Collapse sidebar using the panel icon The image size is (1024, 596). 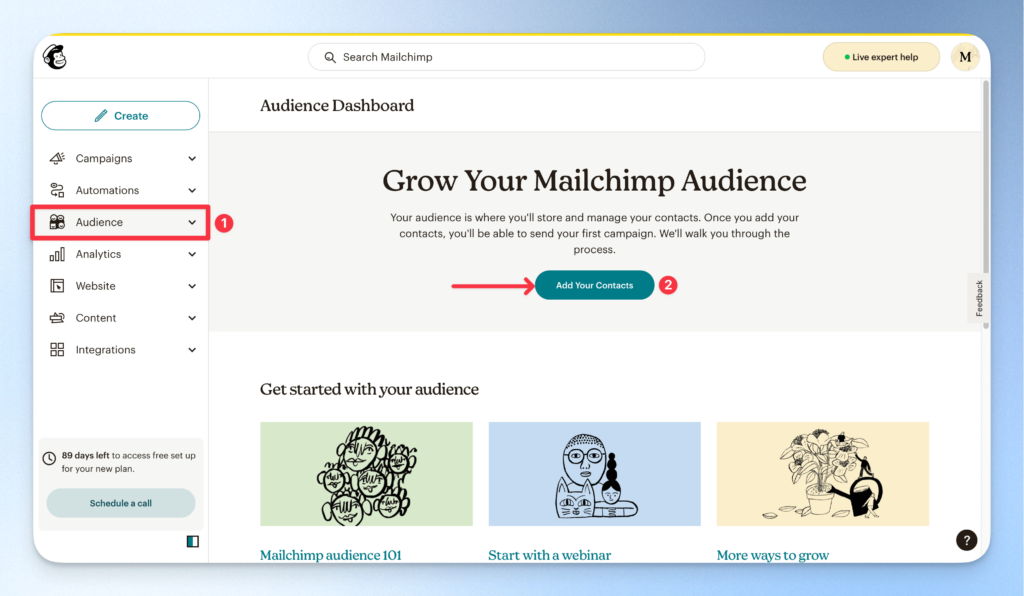[x=193, y=541]
